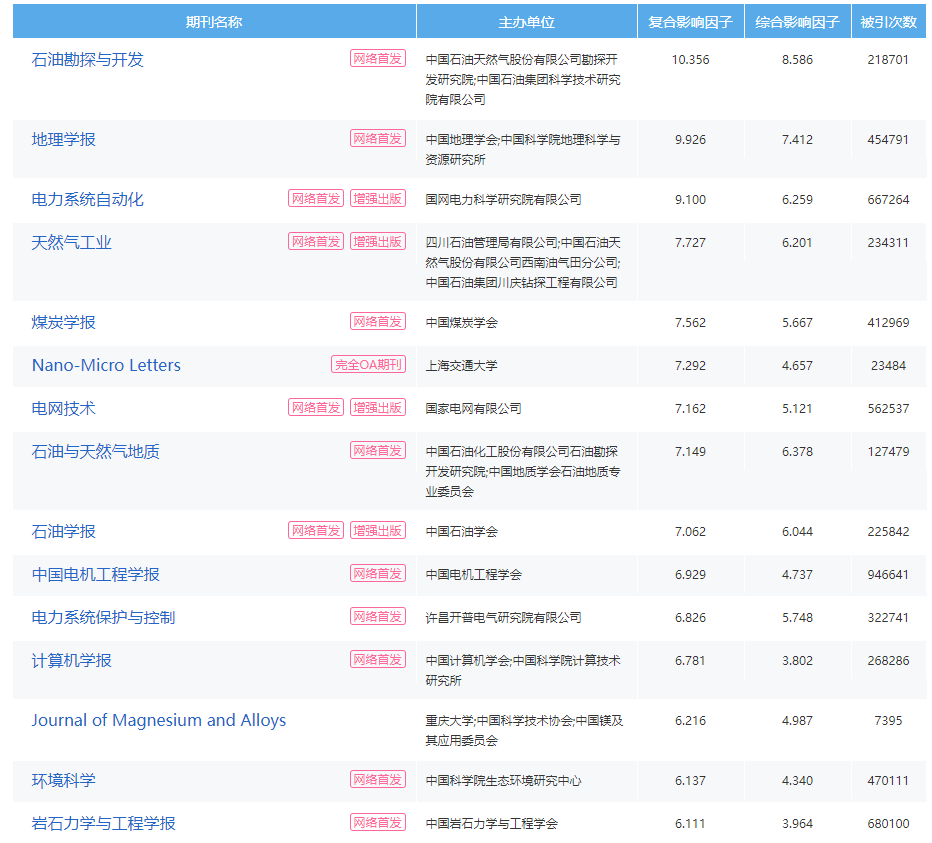Click 完全OA期刊 tag on Nano-Micro Letters row

(x=369, y=364)
